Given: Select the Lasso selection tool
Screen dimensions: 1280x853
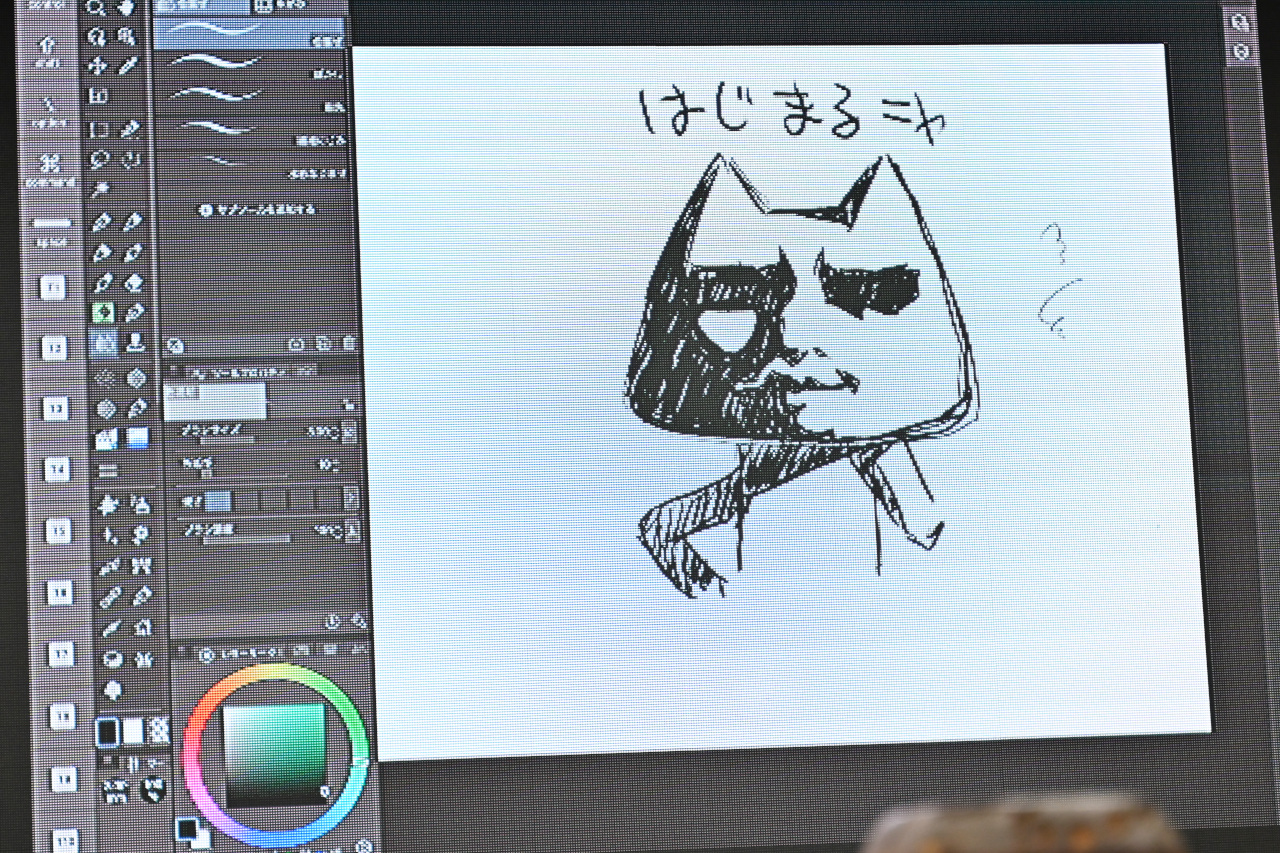Looking at the screenshot, I should click(x=98, y=160).
